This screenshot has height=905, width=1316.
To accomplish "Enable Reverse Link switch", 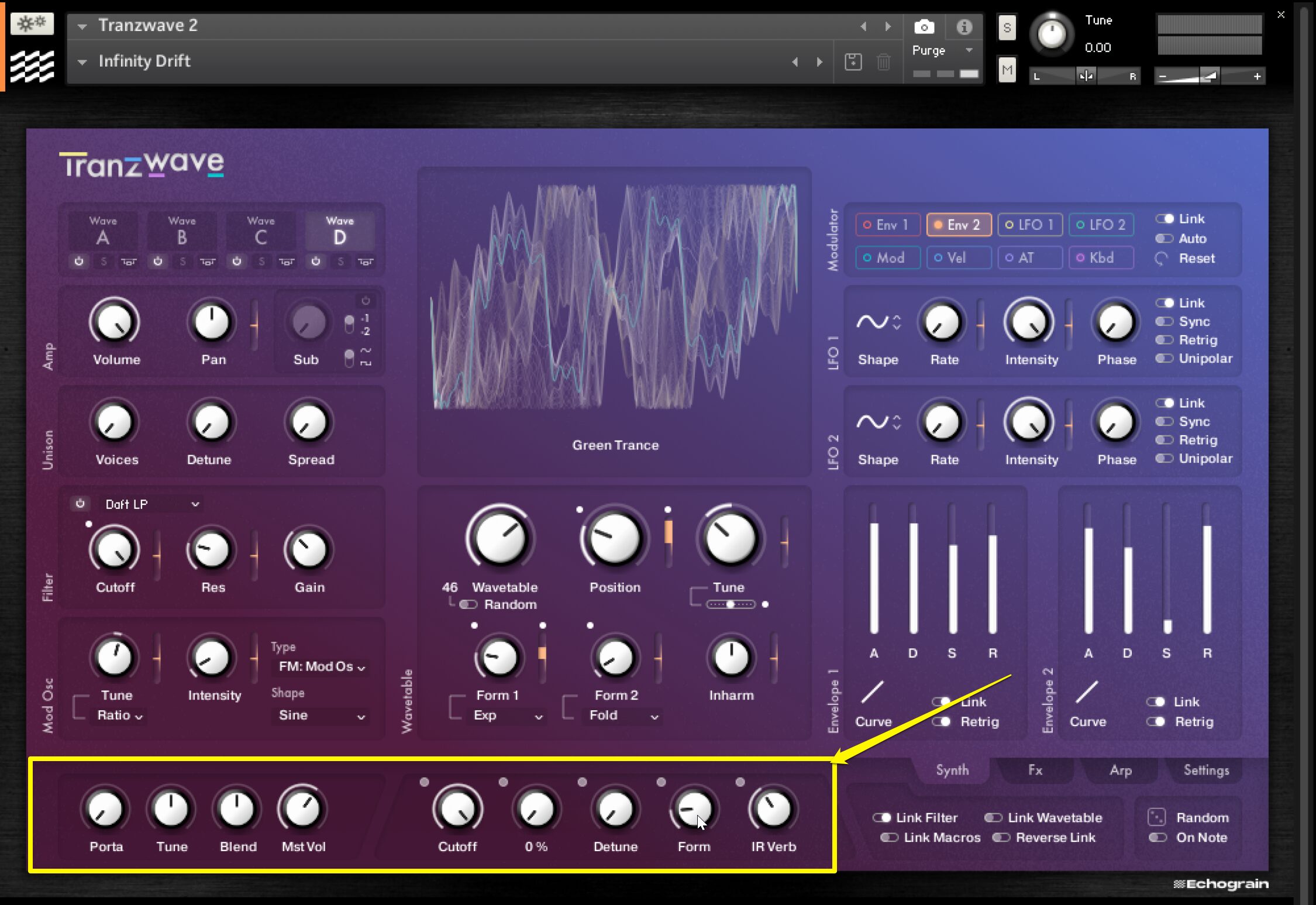I will pos(1001,838).
